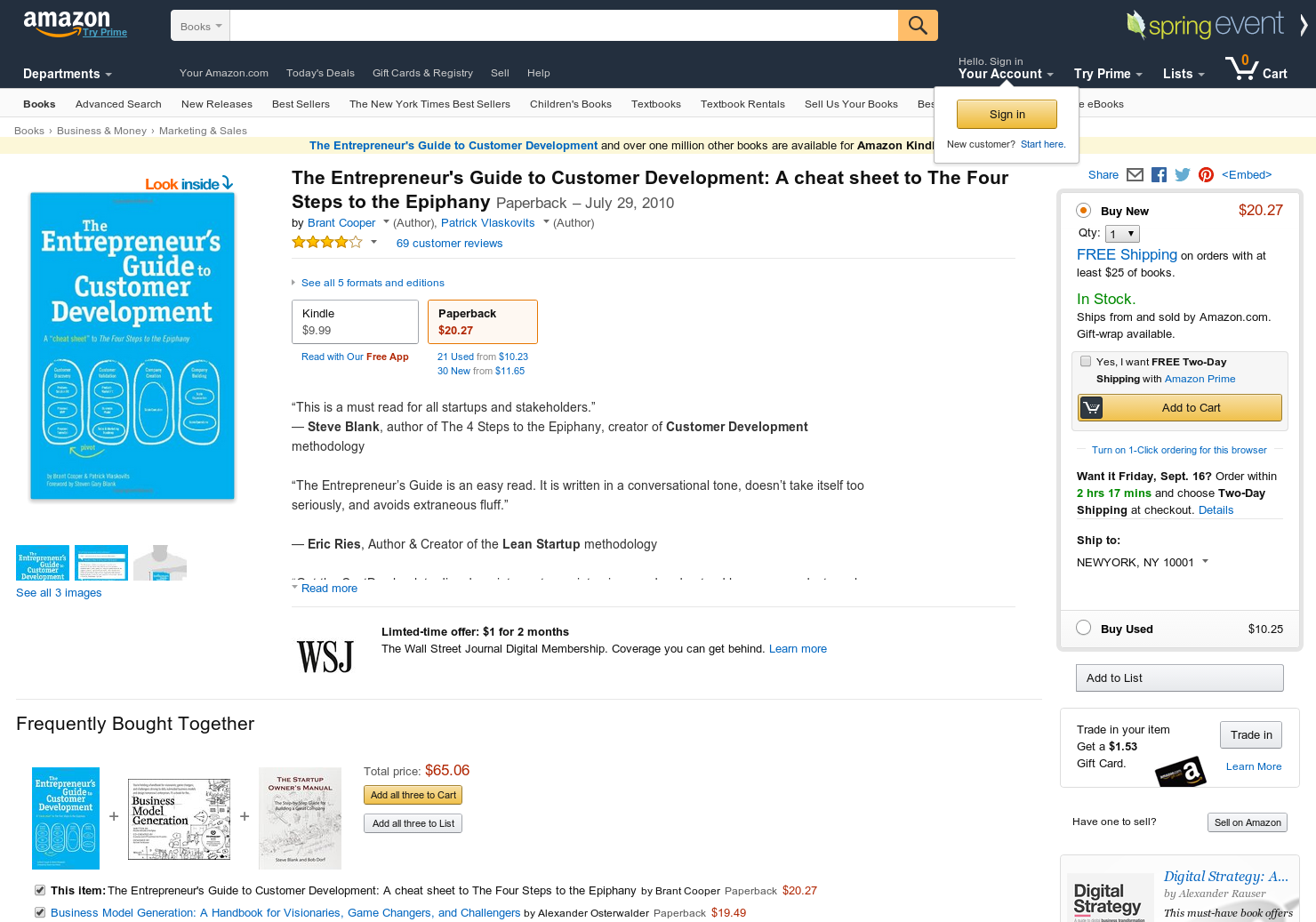Open the Advanced Search tab

(118, 104)
